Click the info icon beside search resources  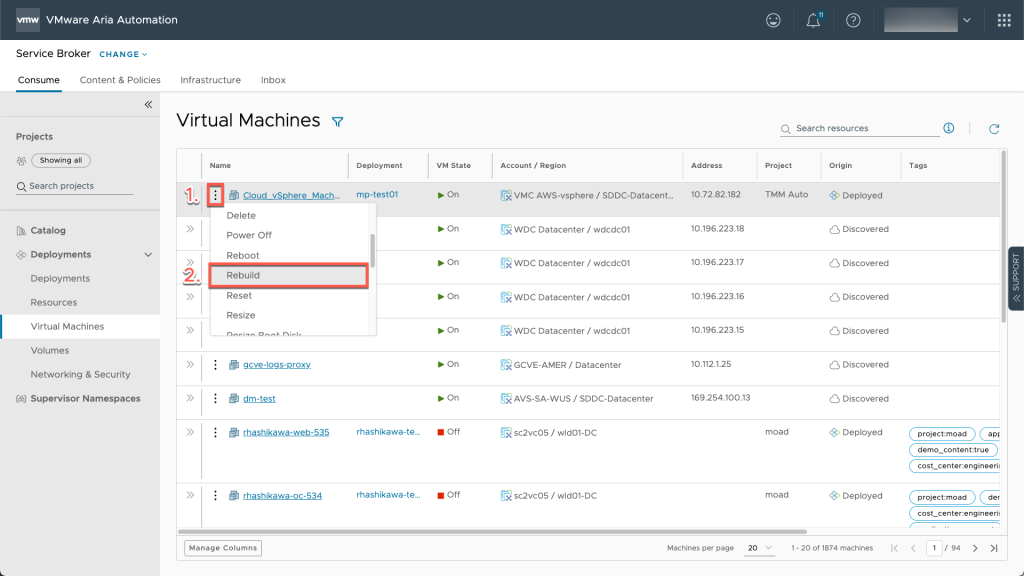948,128
